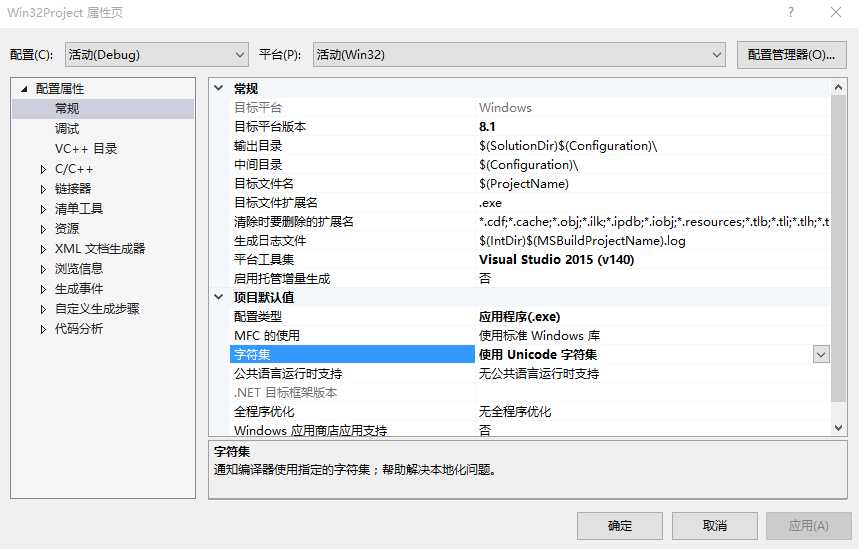
Task: Select the 浏览信息 tree item label
Action: 79,268
